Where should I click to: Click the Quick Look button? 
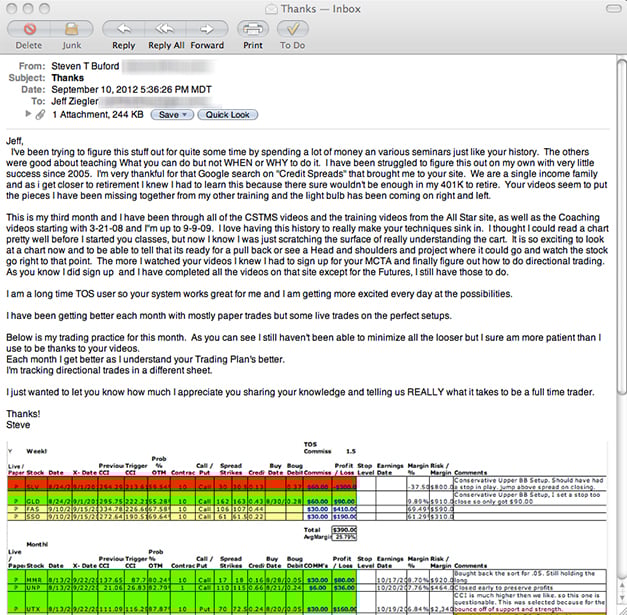pos(229,115)
